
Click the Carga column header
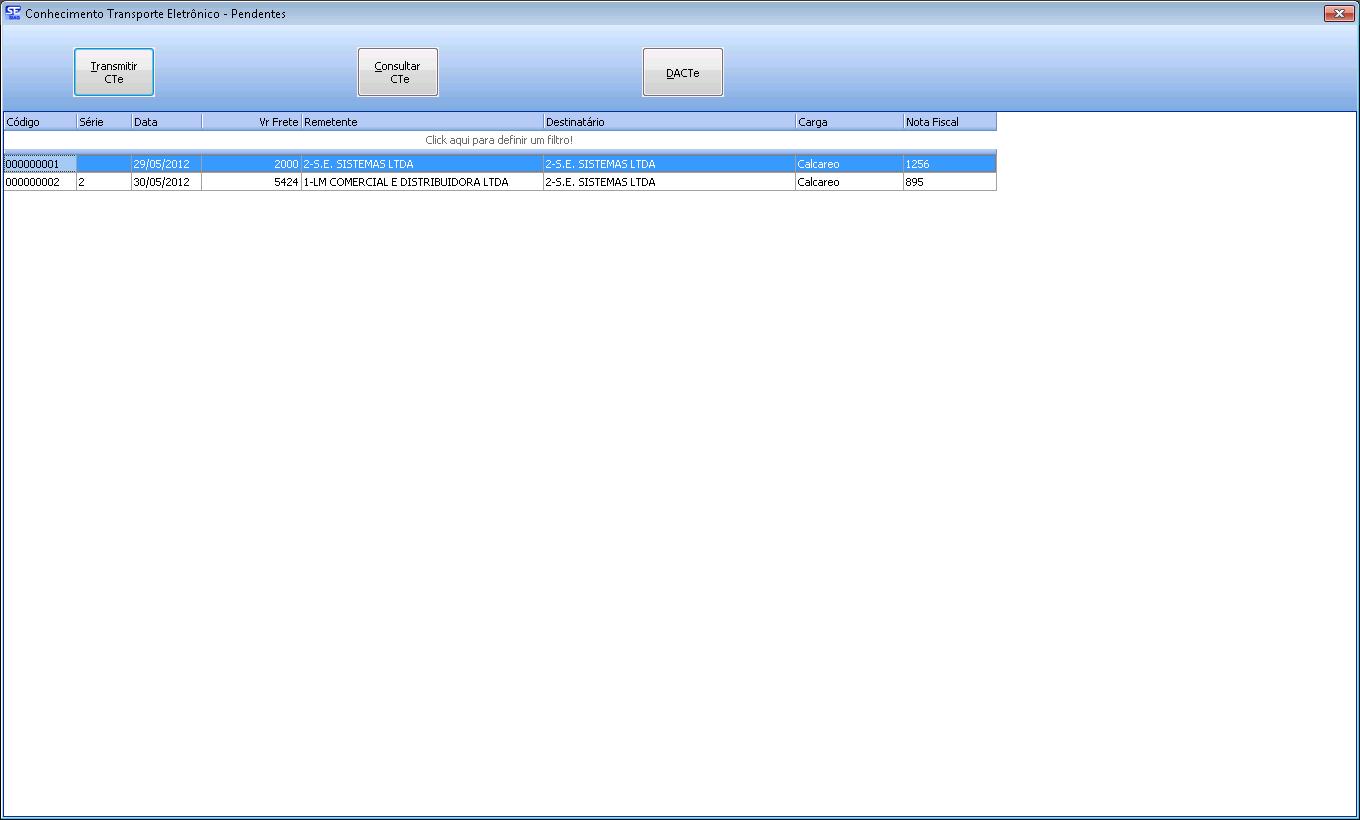click(x=849, y=122)
